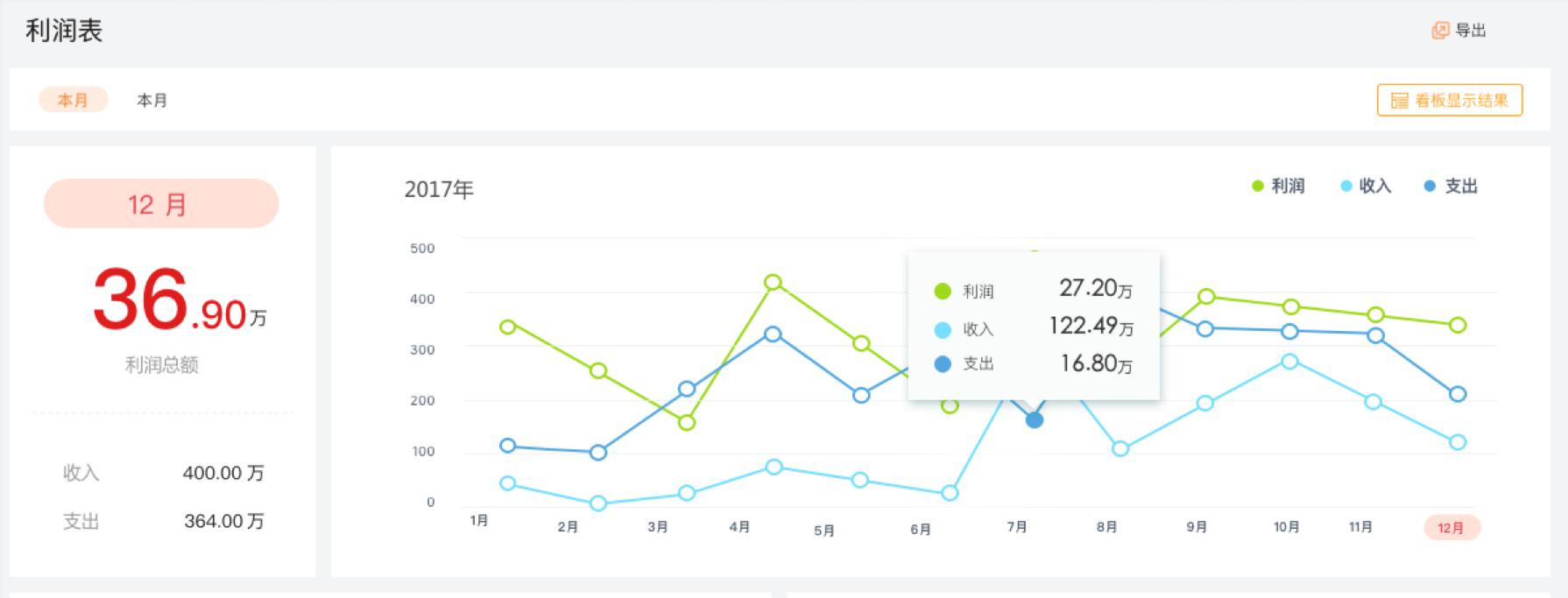The width and height of the screenshot is (1568, 598).
Task: Select the plain gray 本月 tab
Action: pyautogui.click(x=152, y=101)
